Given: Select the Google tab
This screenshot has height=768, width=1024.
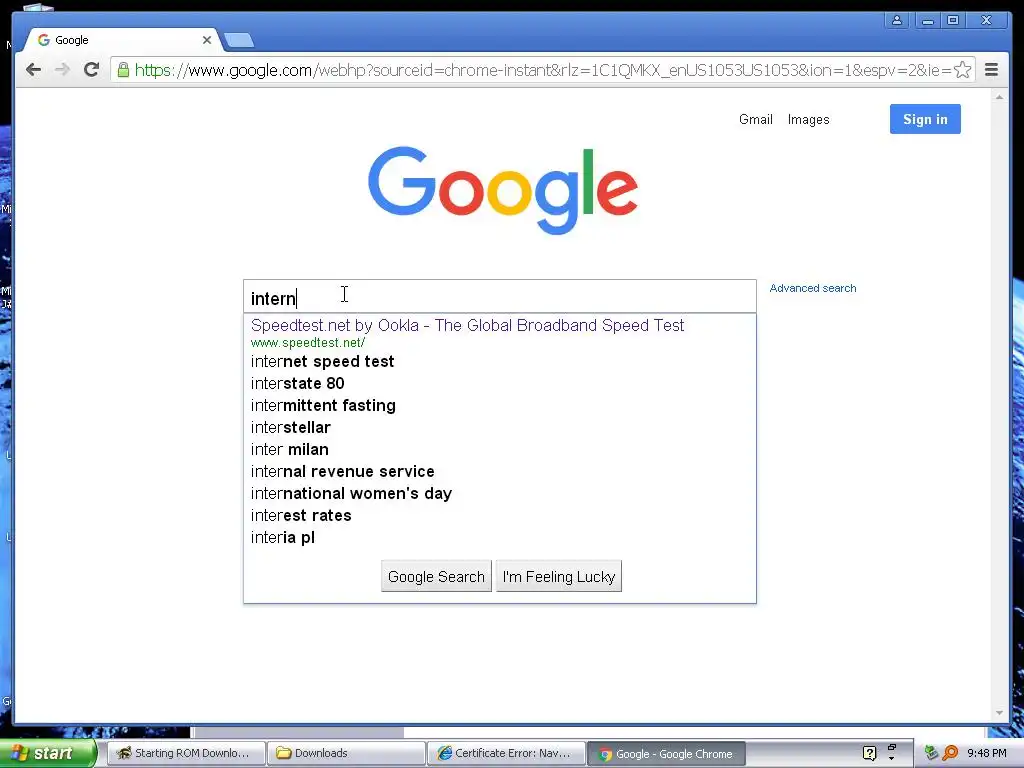Looking at the screenshot, I should [123, 40].
